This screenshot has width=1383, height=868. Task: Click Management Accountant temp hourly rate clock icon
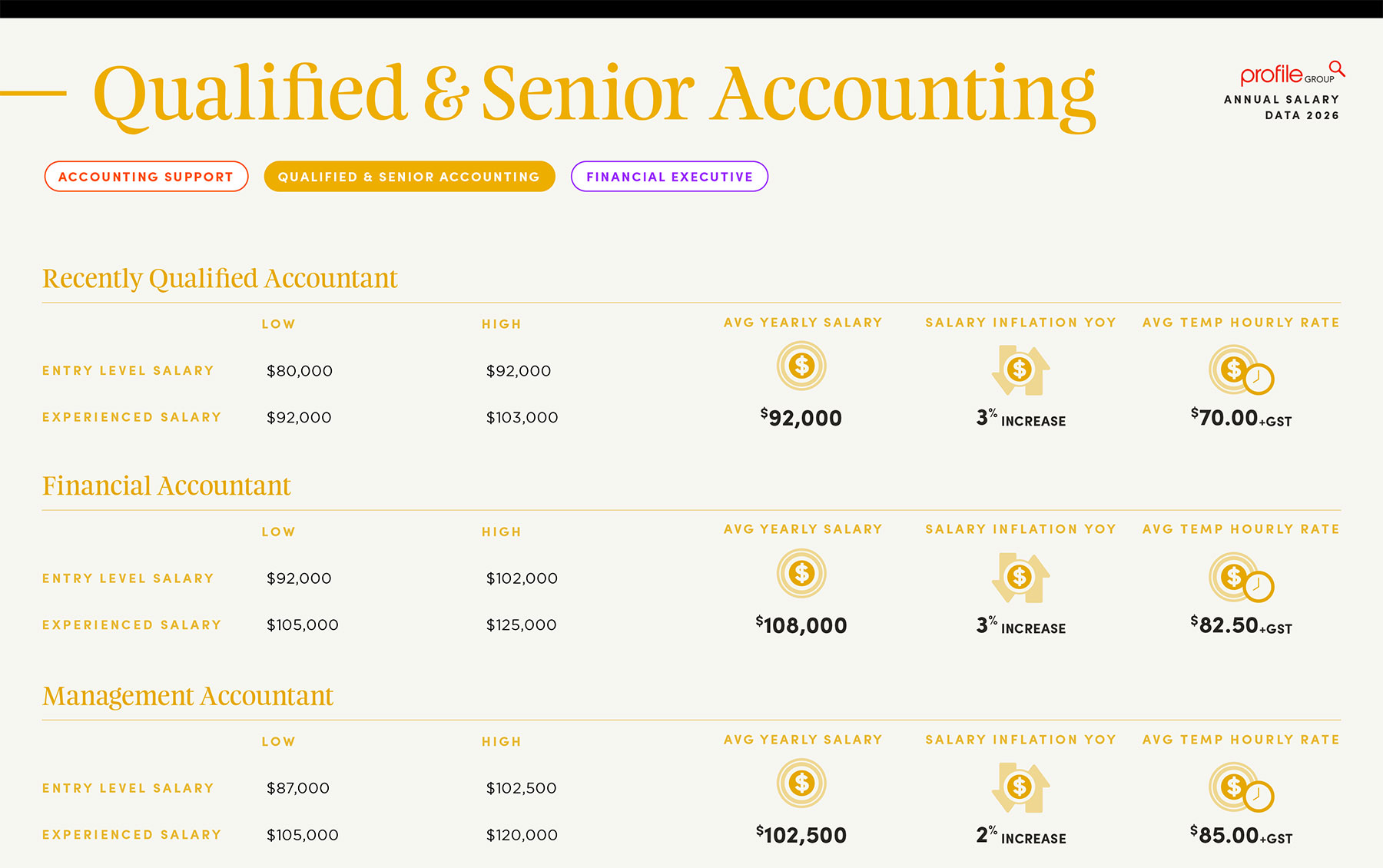[1241, 787]
